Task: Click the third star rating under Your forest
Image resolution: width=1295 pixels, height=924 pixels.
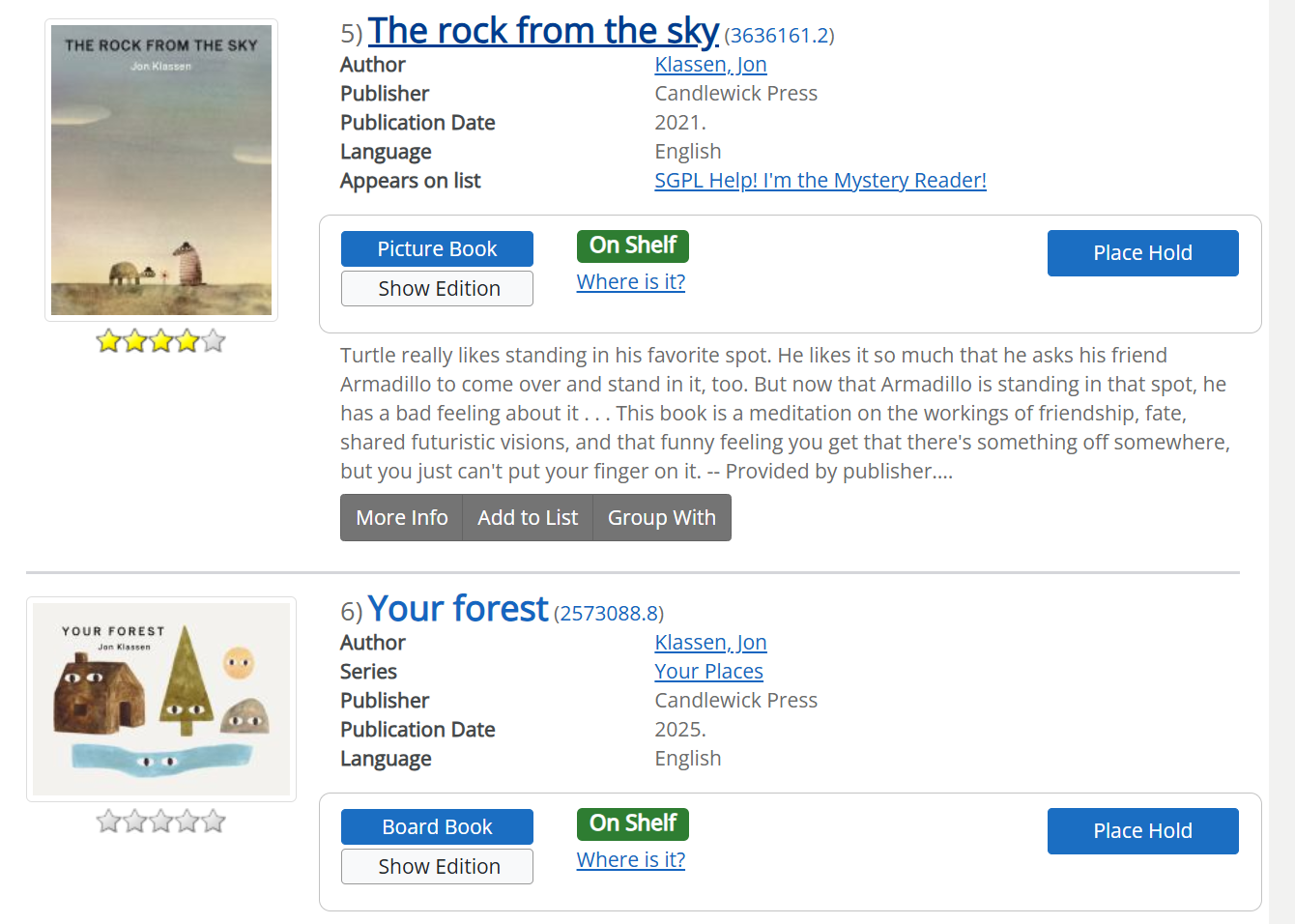Action: pos(159,821)
